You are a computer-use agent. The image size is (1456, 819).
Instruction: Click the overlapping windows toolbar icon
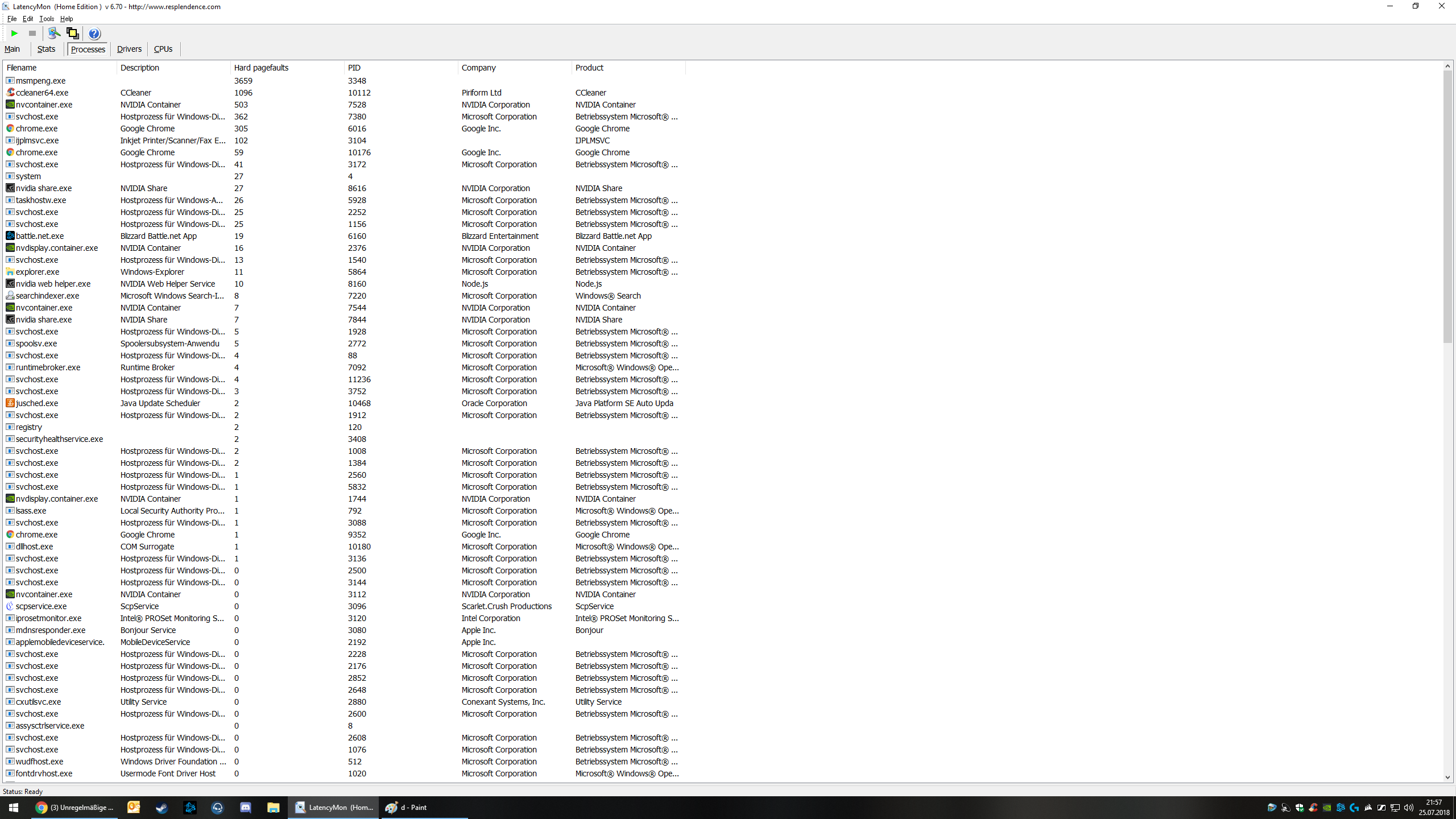72,34
